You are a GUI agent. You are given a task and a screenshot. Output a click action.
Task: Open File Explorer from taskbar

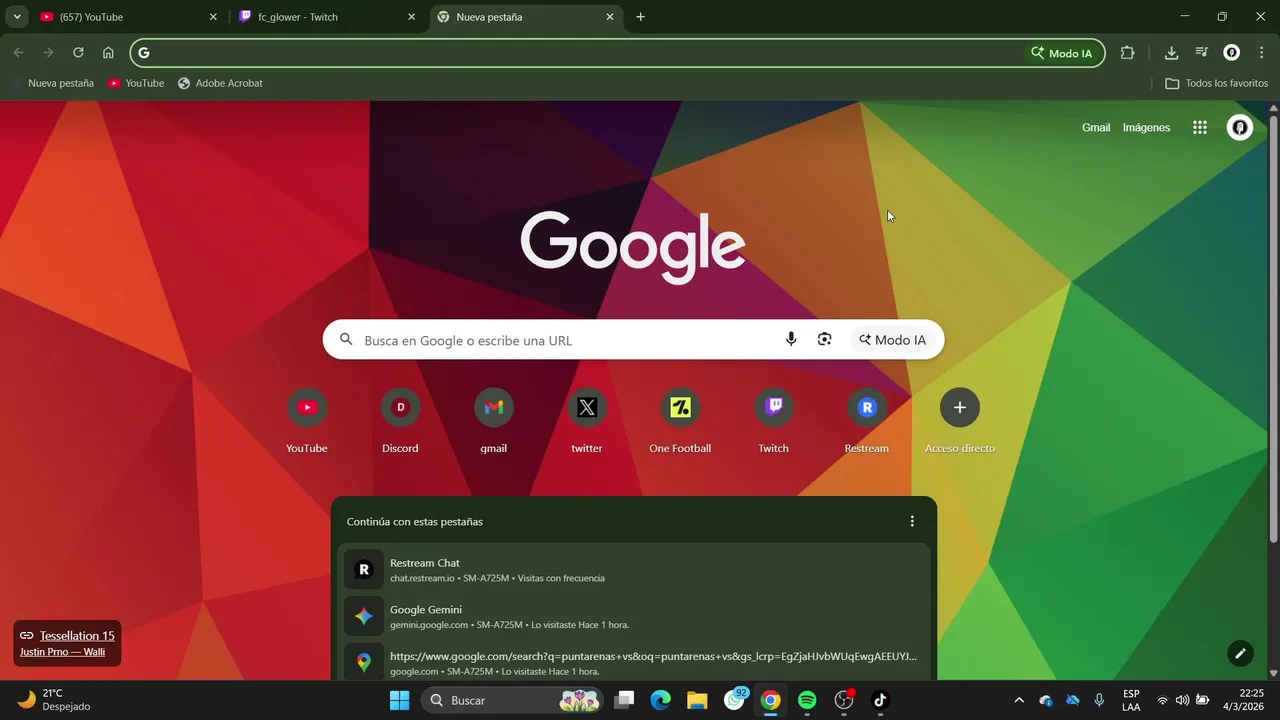[697, 700]
